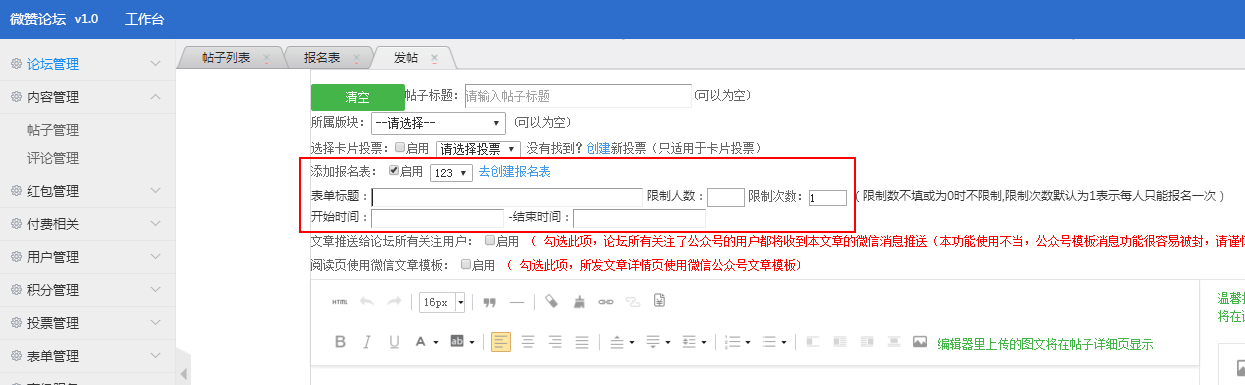Insert a blockquote with the quote icon
1245x385 pixels.
[x=490, y=301]
